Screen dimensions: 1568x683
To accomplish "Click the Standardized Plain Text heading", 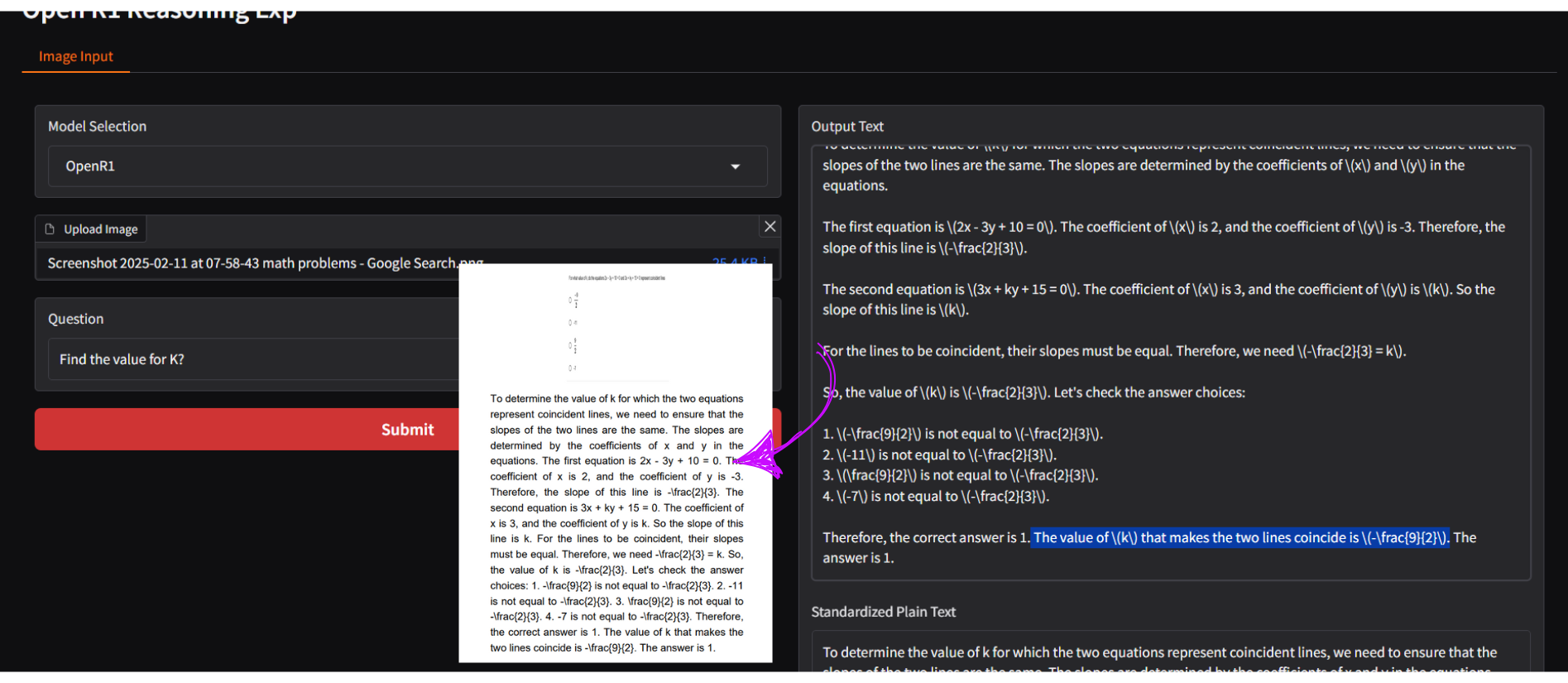I will 883,612.
